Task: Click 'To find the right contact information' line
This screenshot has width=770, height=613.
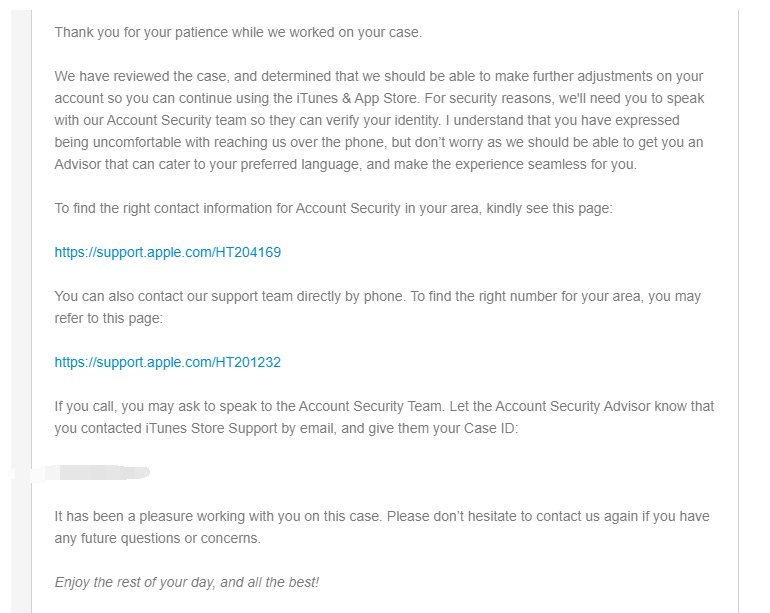Action: pos(200,208)
